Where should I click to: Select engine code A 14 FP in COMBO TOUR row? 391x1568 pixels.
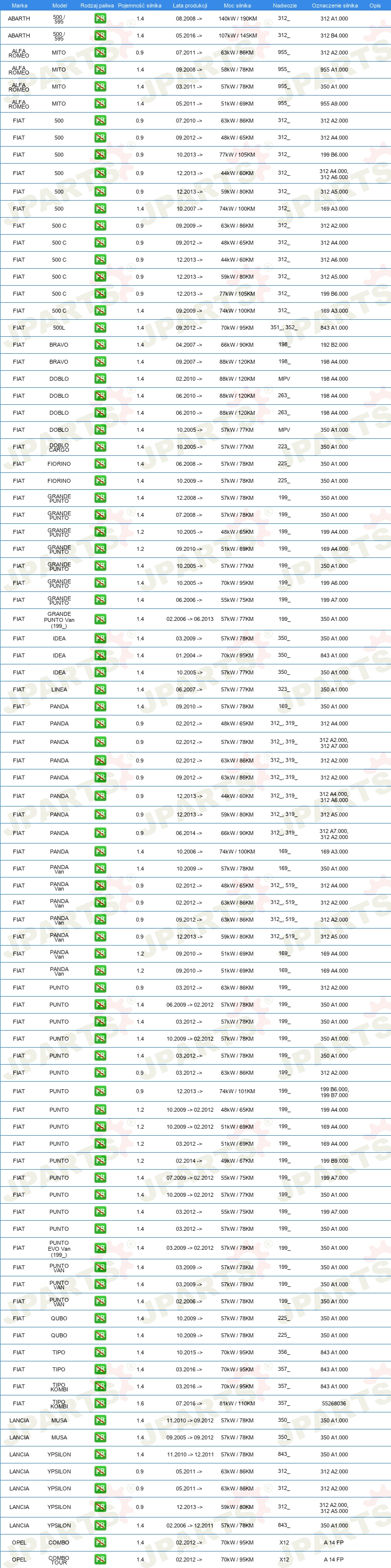click(334, 1559)
